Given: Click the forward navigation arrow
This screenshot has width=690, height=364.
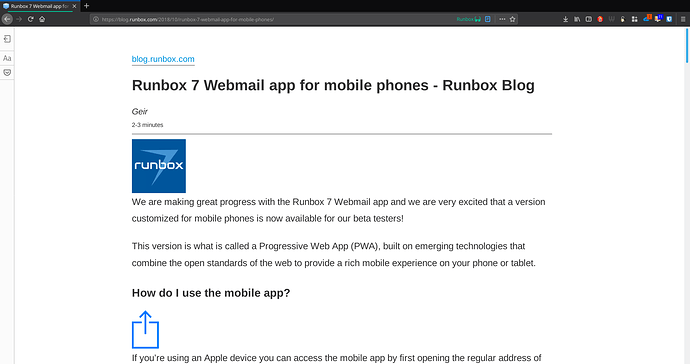Looking at the screenshot, I should coord(19,19).
